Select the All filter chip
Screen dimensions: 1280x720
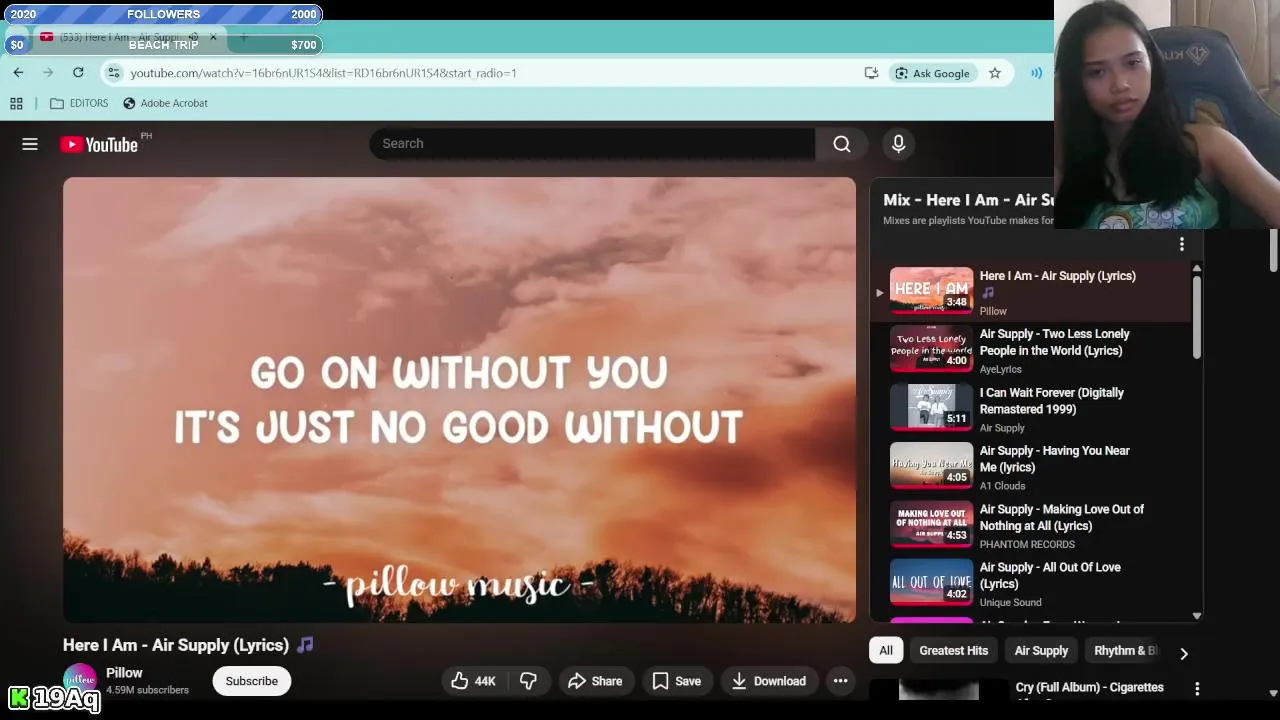(x=886, y=650)
